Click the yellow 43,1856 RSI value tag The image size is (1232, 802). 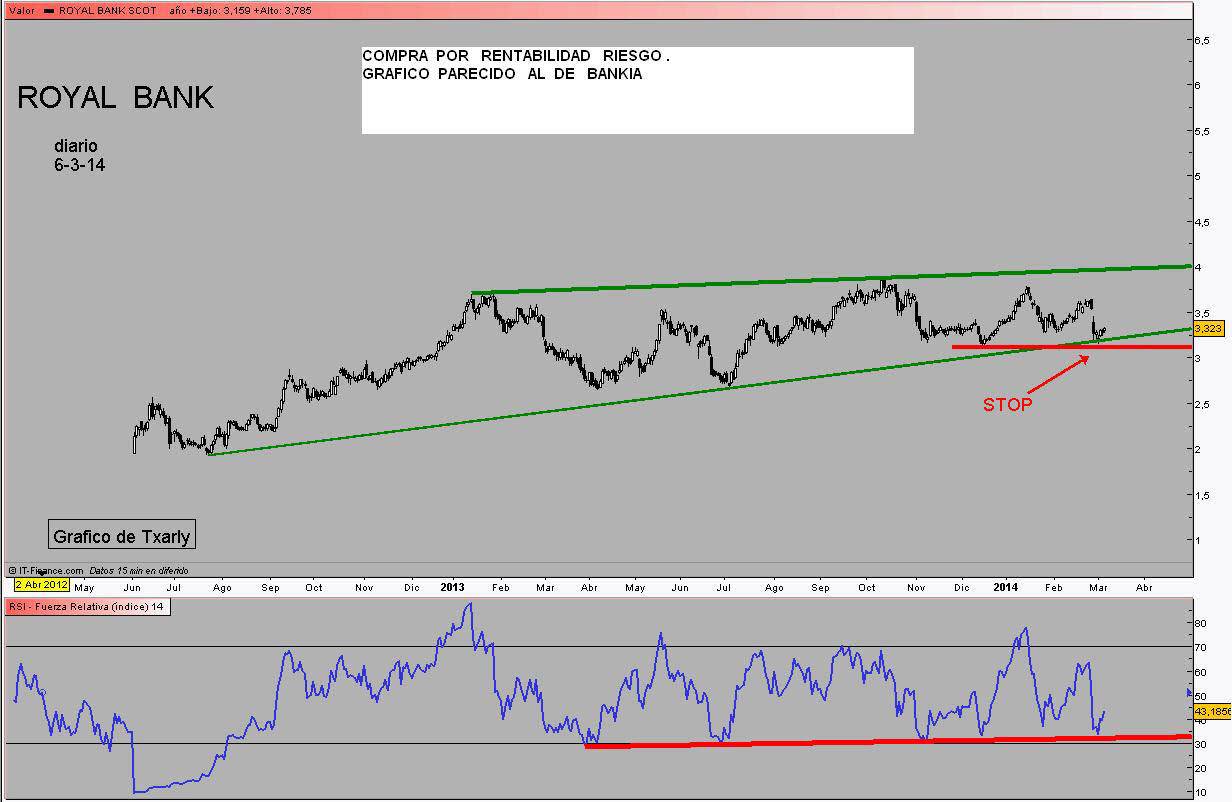(1212, 712)
